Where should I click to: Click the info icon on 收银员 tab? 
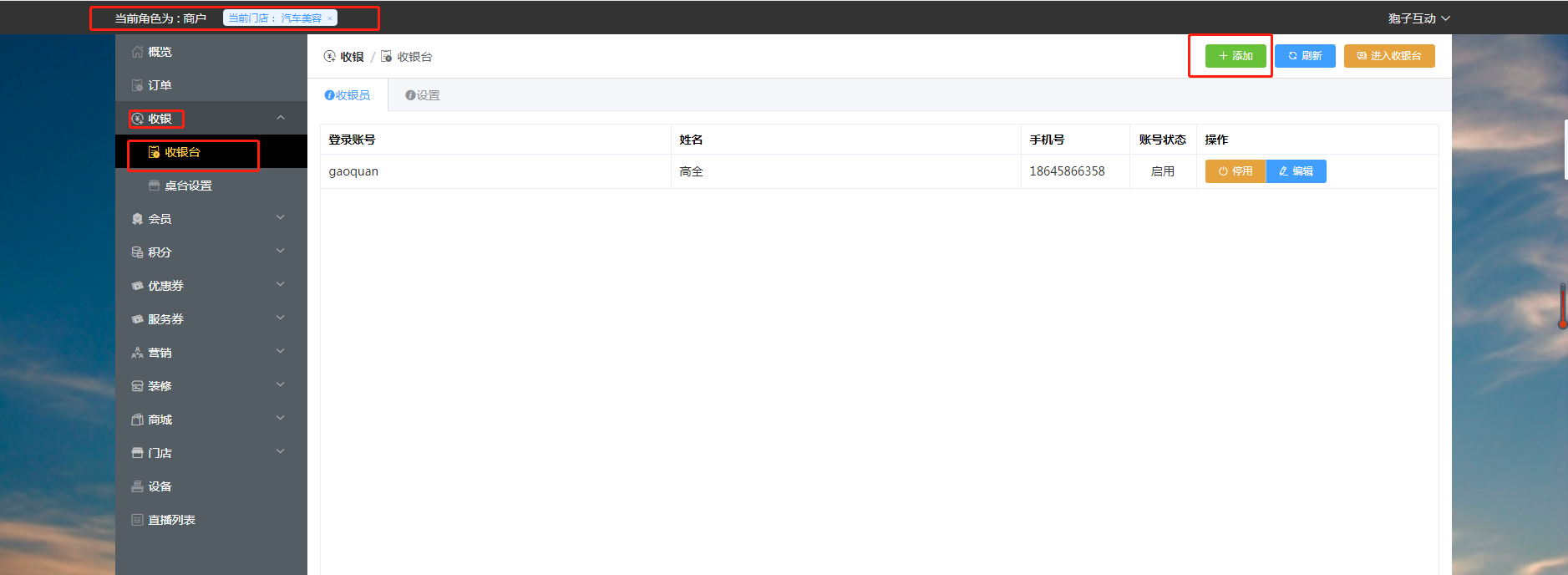[x=329, y=95]
